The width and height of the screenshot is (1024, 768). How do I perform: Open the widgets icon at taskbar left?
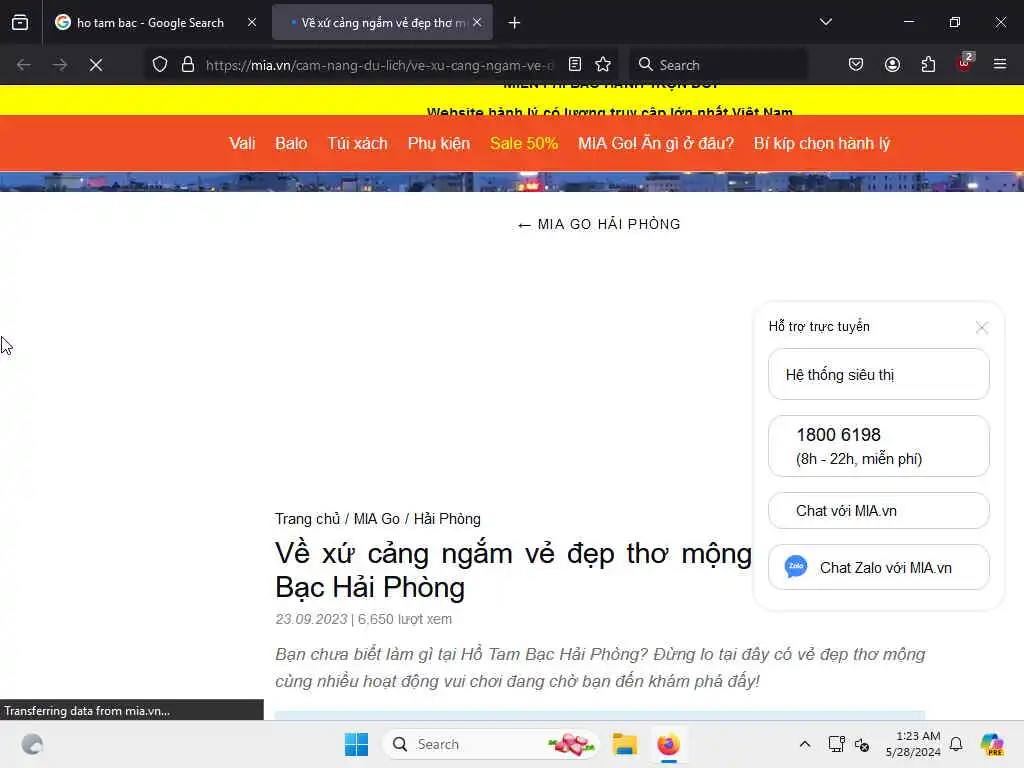click(x=32, y=744)
